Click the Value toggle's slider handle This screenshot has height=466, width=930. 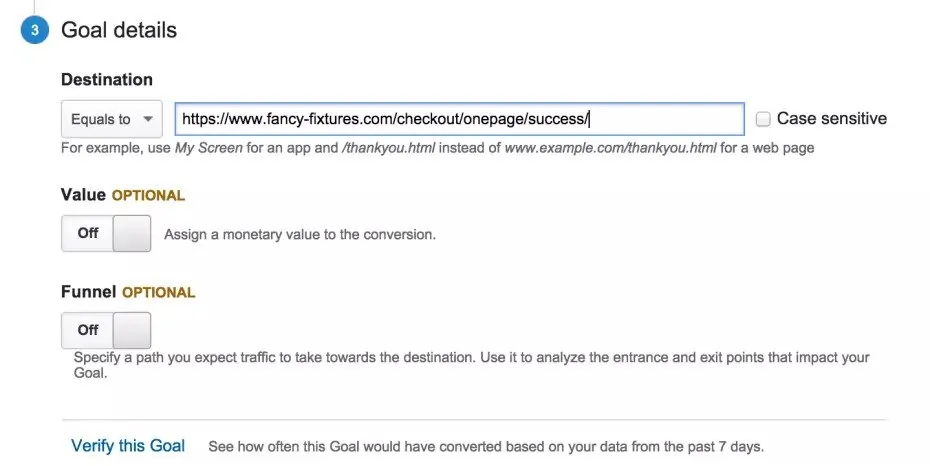coord(132,233)
